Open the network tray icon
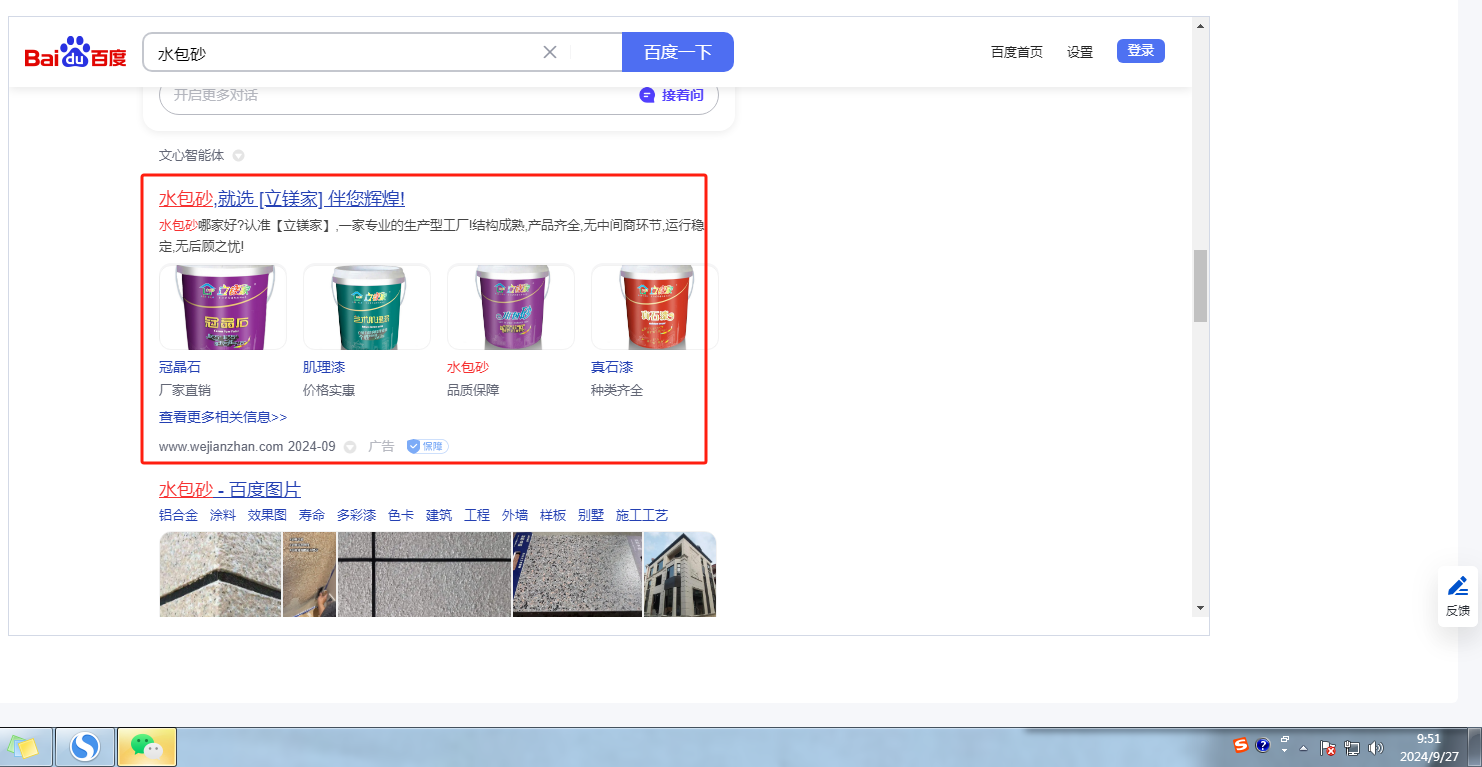 pos(1352,747)
